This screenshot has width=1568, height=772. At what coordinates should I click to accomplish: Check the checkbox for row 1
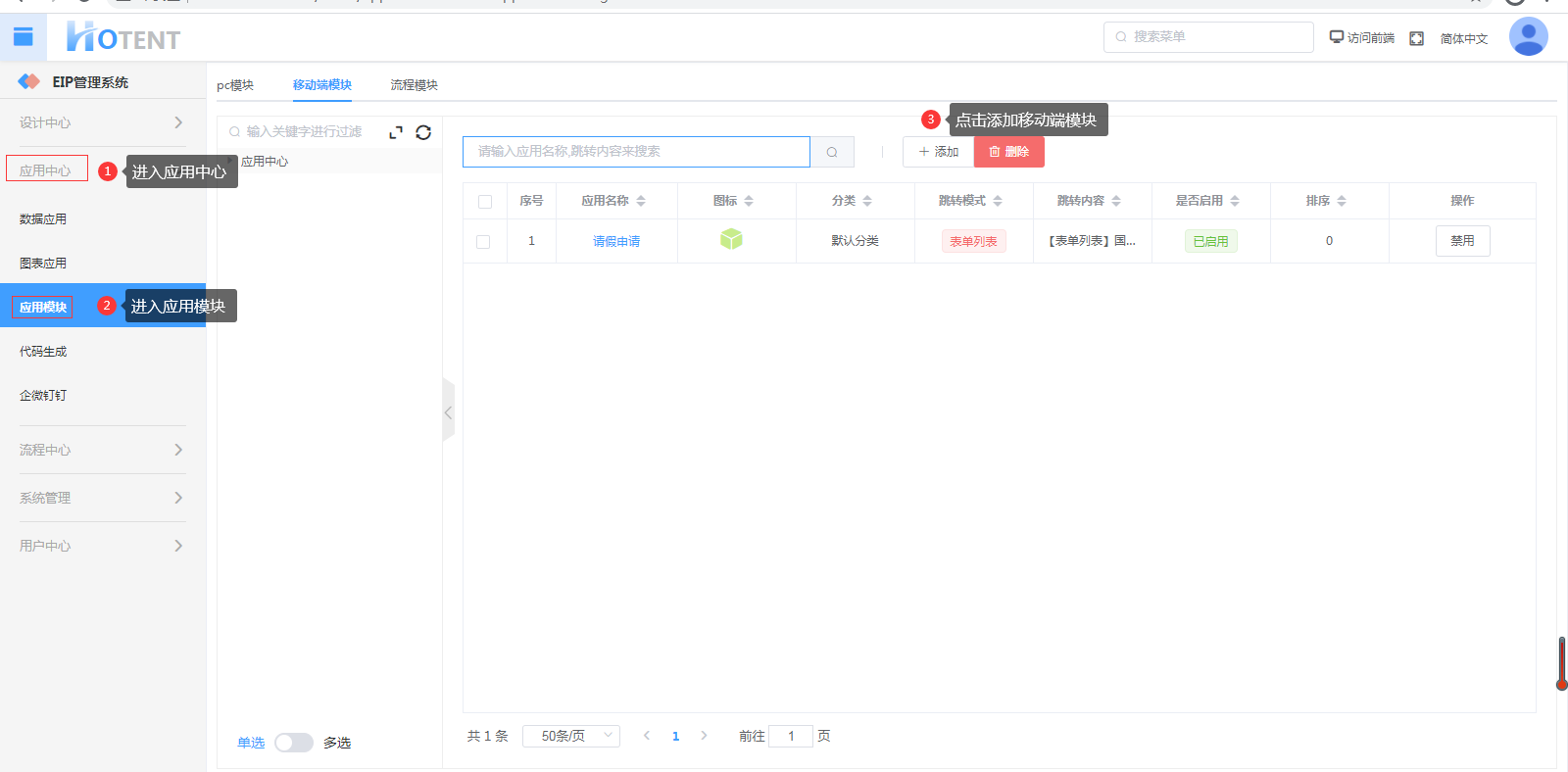coord(483,241)
